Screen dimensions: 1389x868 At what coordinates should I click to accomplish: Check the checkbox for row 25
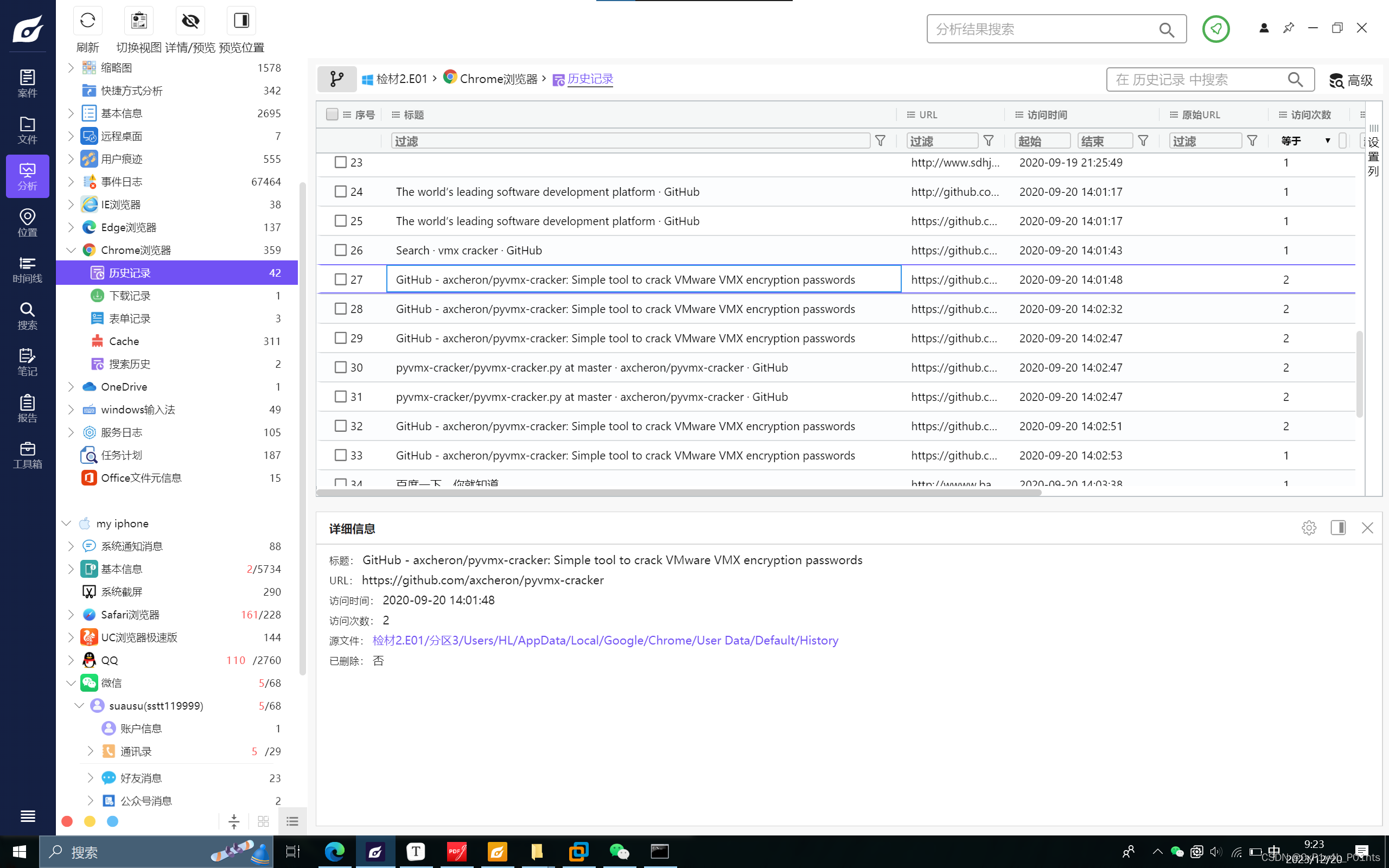click(340, 220)
